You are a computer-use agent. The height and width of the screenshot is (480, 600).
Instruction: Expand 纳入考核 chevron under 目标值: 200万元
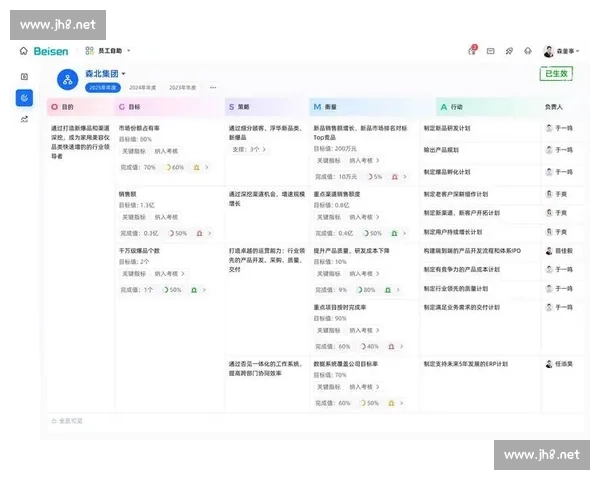click(x=378, y=160)
